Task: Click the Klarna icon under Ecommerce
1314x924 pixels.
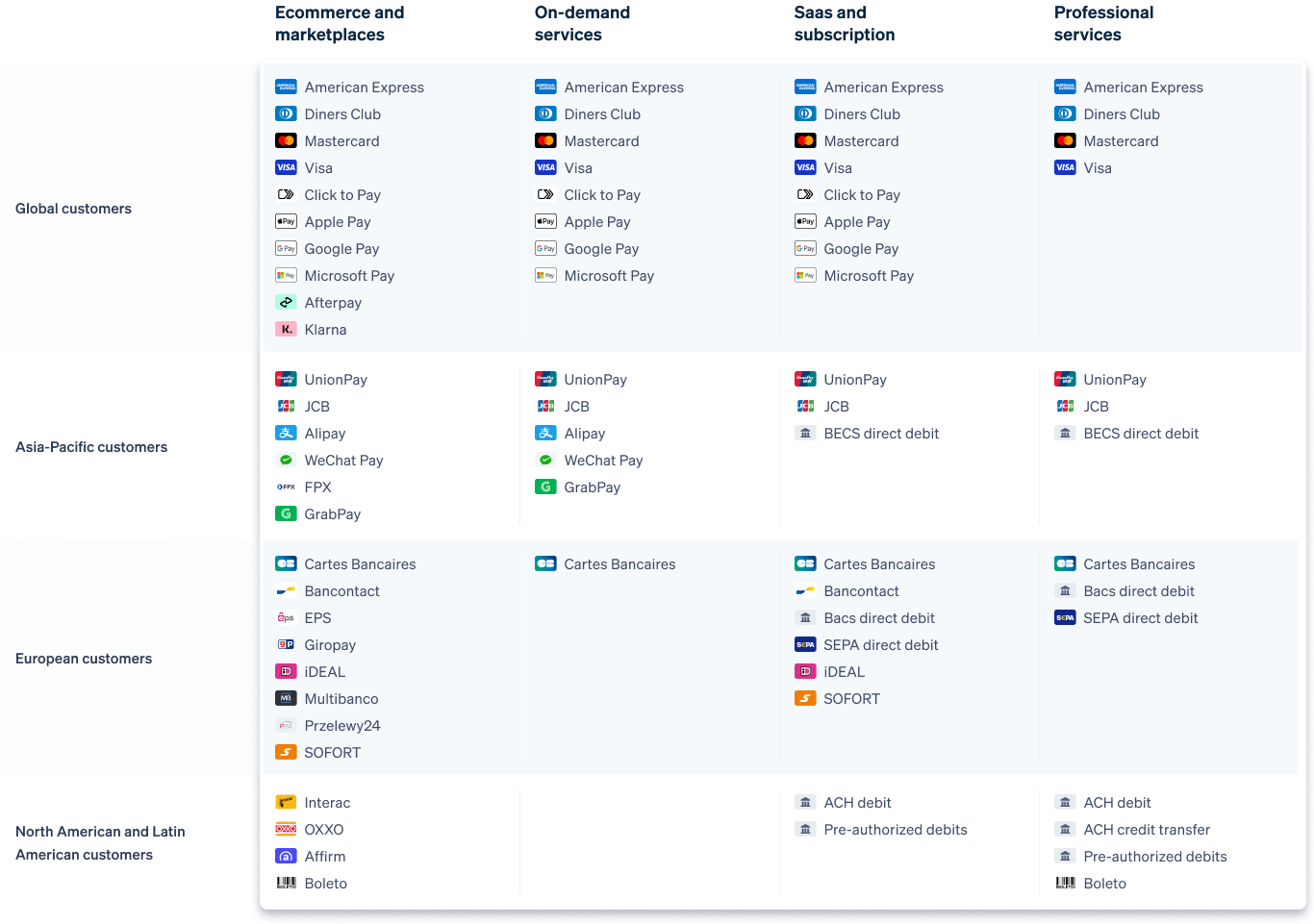Action: (286, 329)
